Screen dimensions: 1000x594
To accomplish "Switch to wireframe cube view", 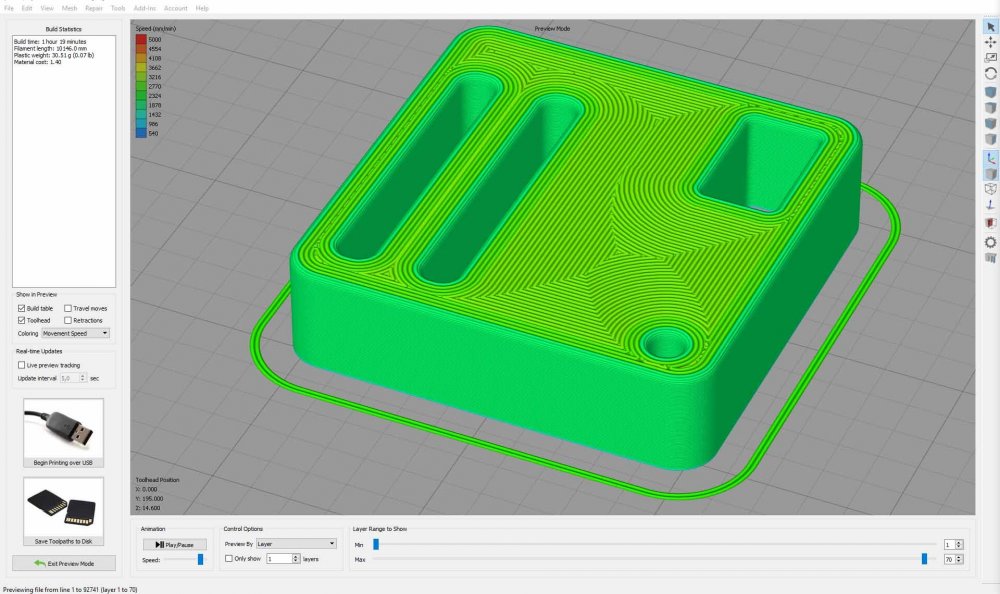I will 990,188.
